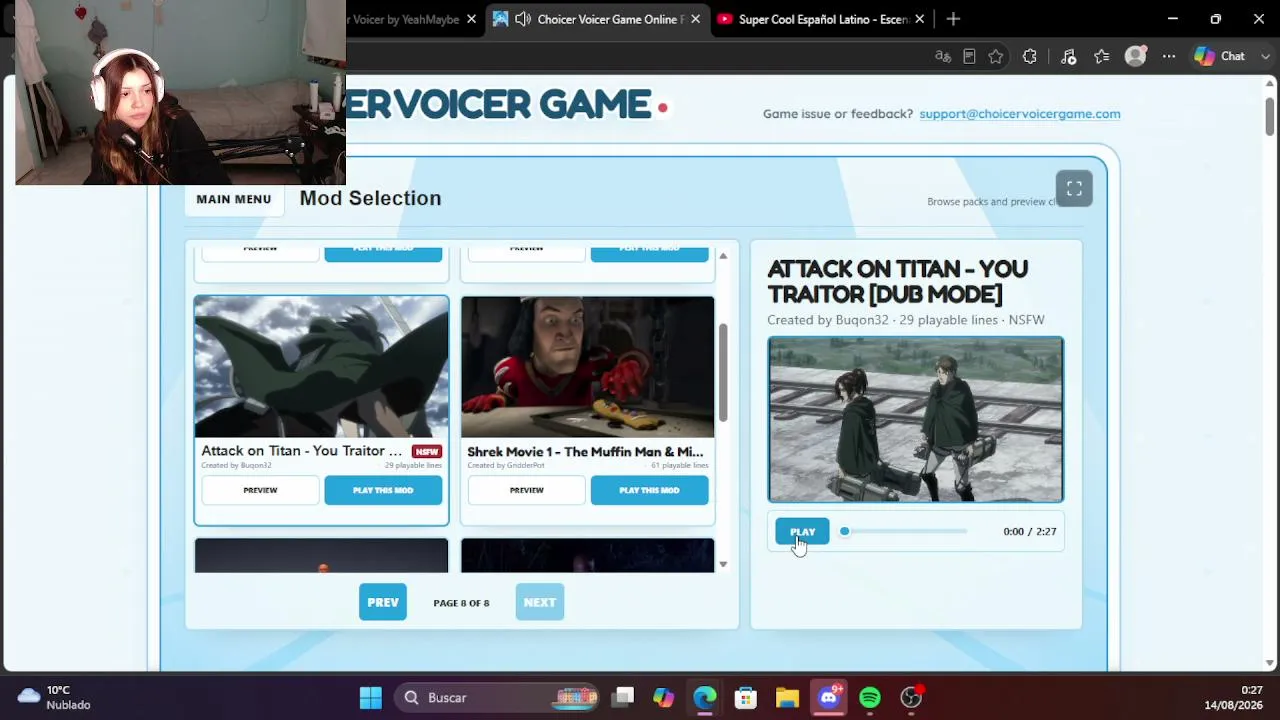Click the NSFW badge on Attack on Titan card

pyautogui.click(x=427, y=451)
